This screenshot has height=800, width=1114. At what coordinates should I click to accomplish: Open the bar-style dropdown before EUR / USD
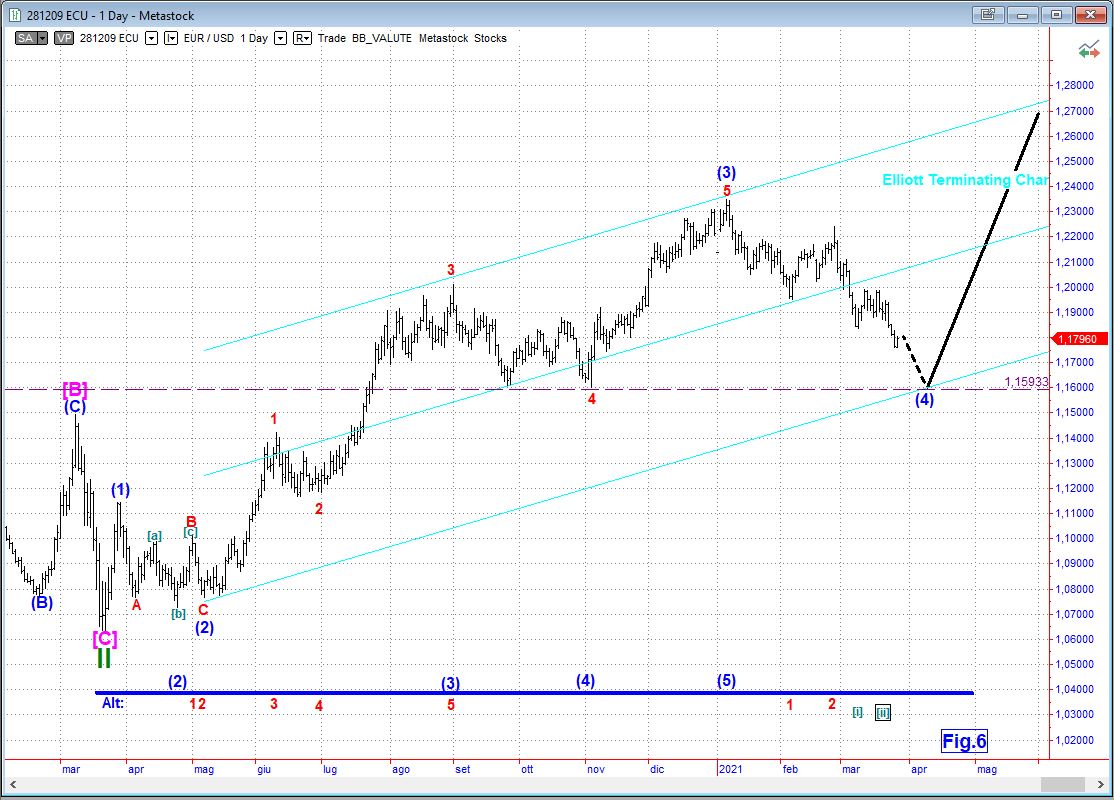click(x=171, y=38)
